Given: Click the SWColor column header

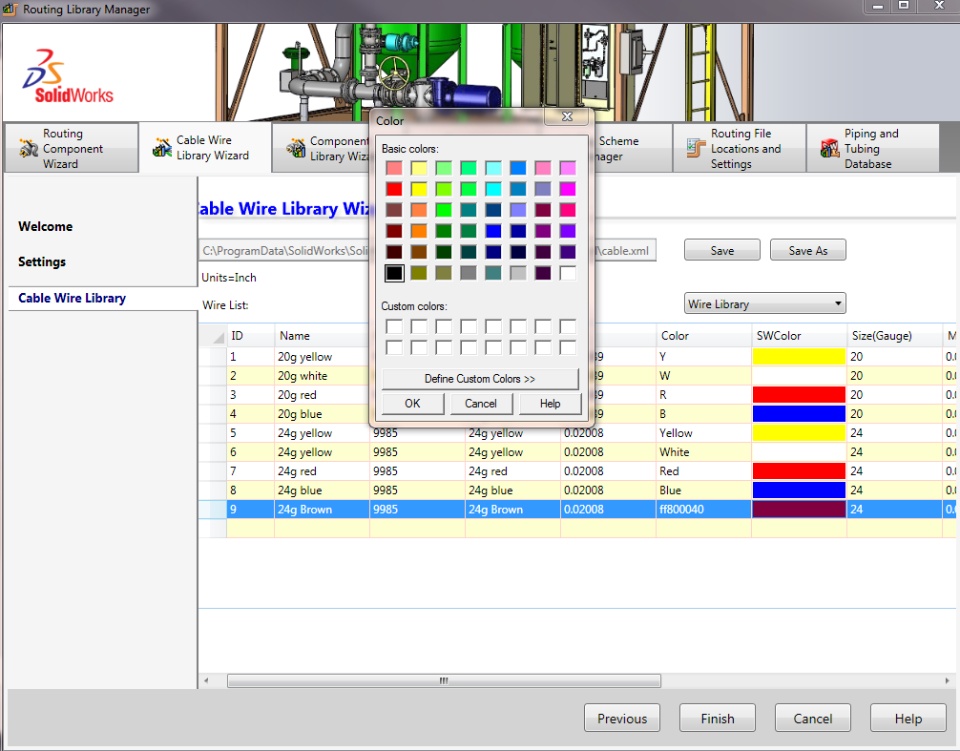Looking at the screenshot, I should tap(799, 335).
